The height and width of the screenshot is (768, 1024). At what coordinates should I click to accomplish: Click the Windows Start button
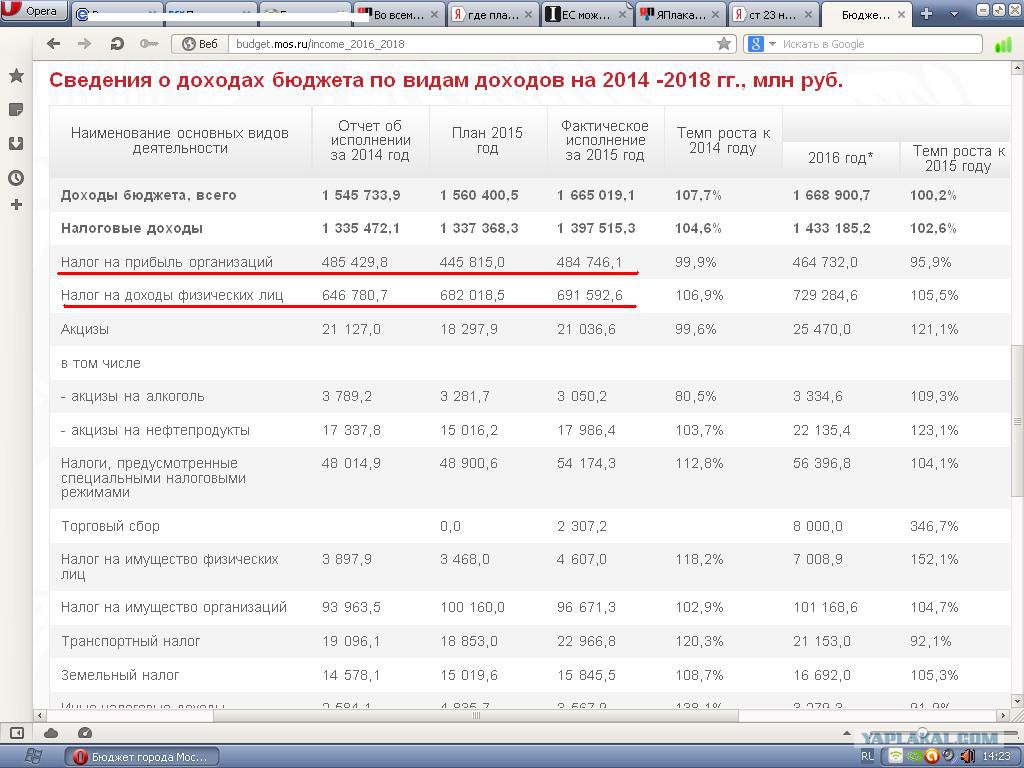click(x=31, y=757)
